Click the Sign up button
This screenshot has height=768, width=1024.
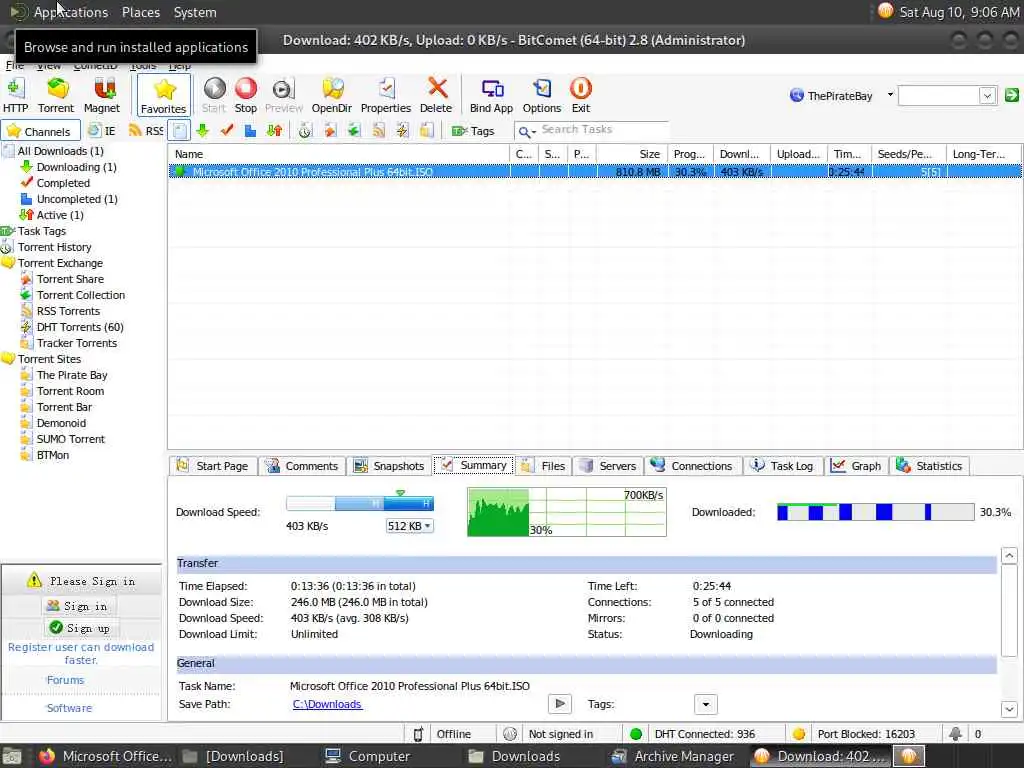(80, 628)
